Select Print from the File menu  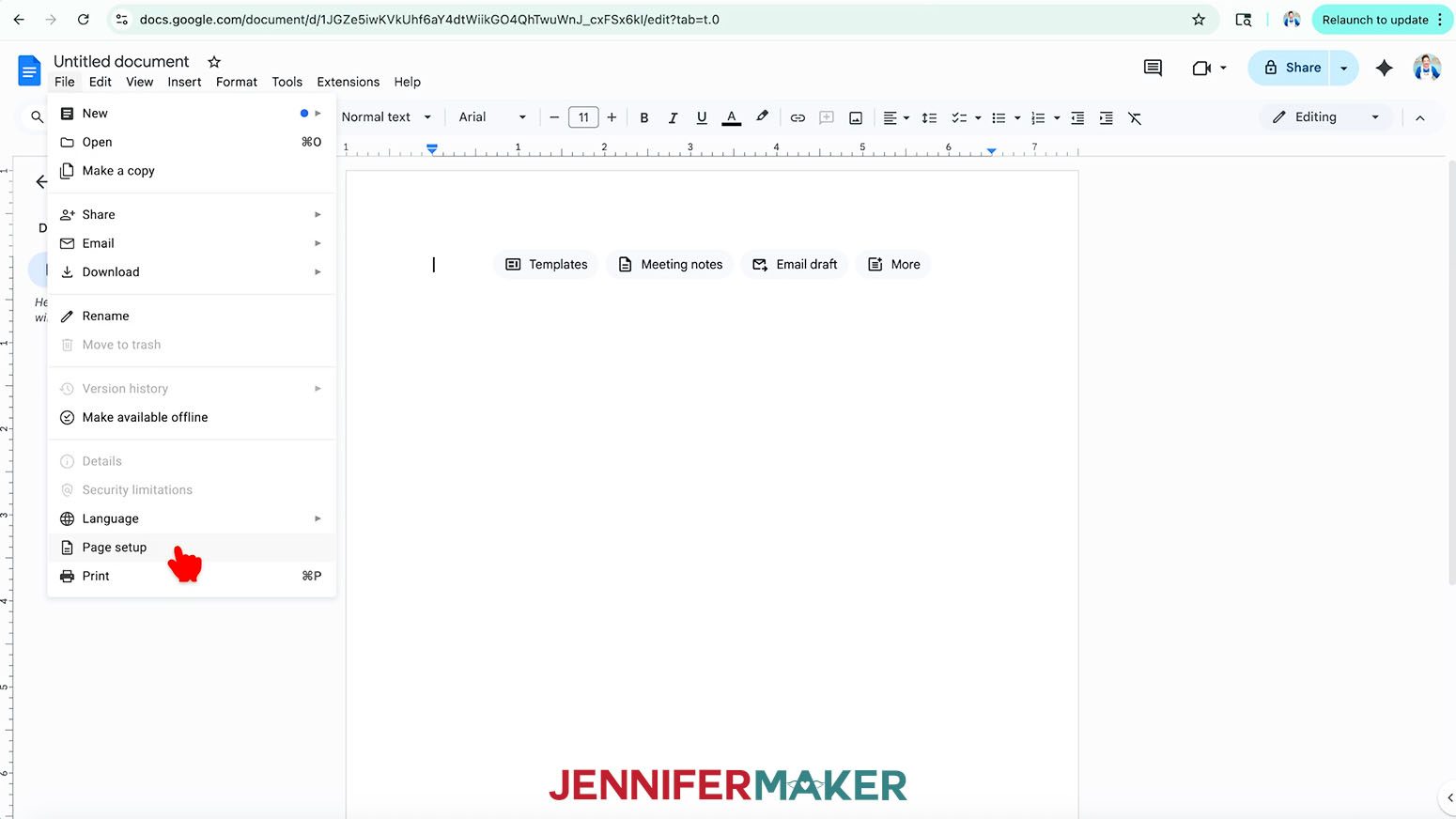tap(192, 576)
